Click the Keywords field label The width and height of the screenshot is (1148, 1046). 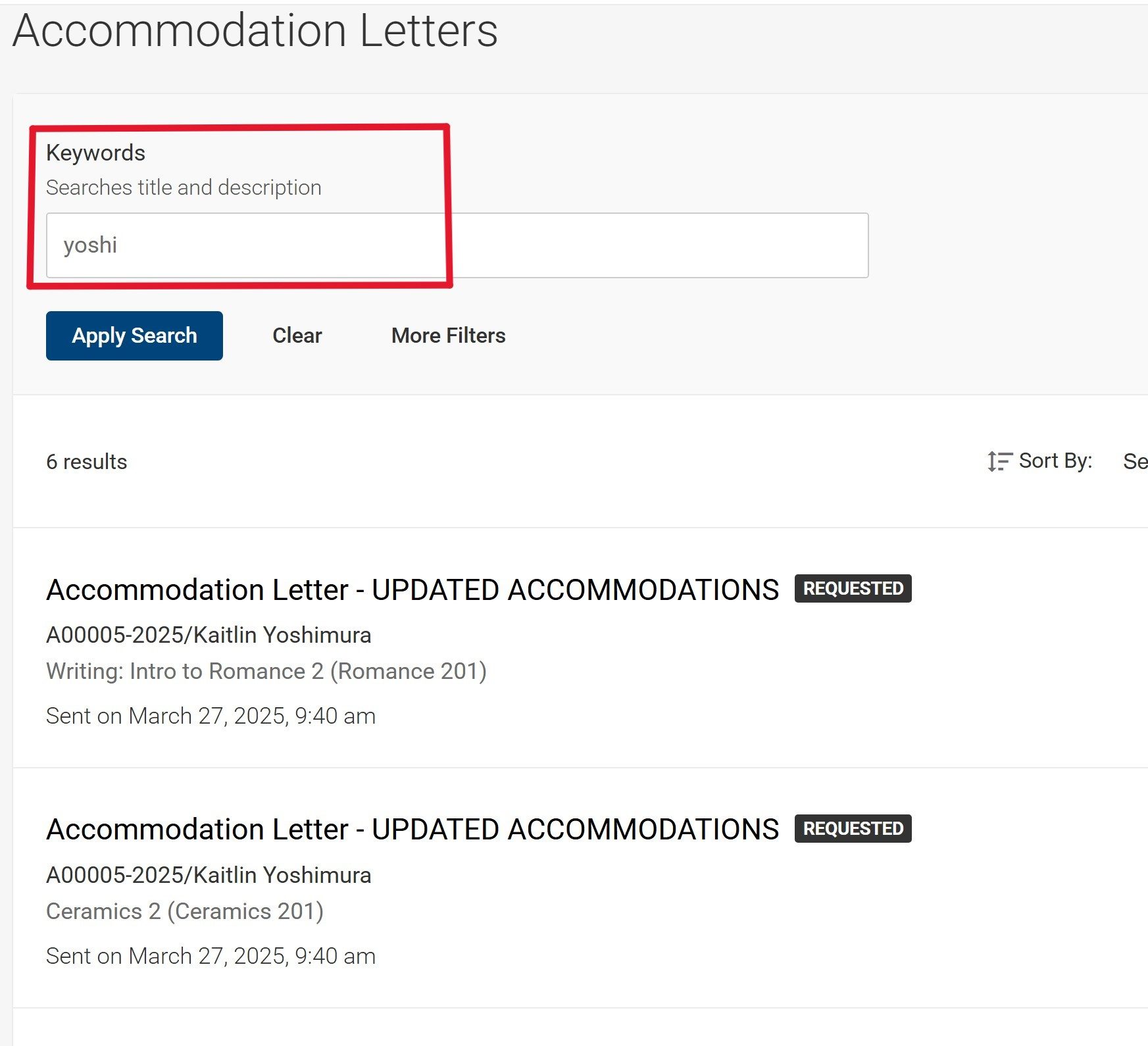tap(95, 153)
